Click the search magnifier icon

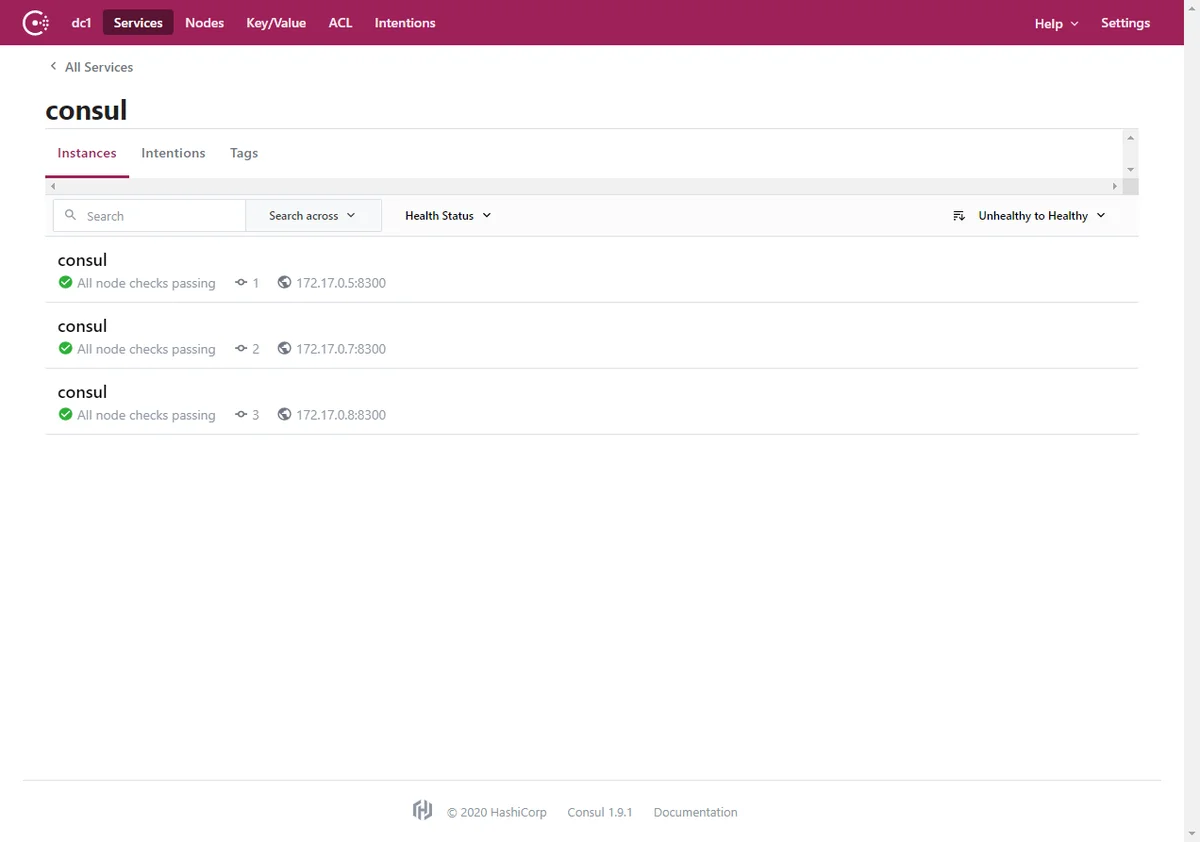70,215
